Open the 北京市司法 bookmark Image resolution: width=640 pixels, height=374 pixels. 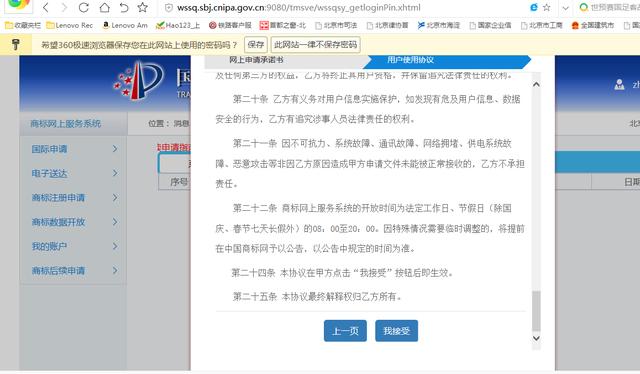[x=336, y=25]
